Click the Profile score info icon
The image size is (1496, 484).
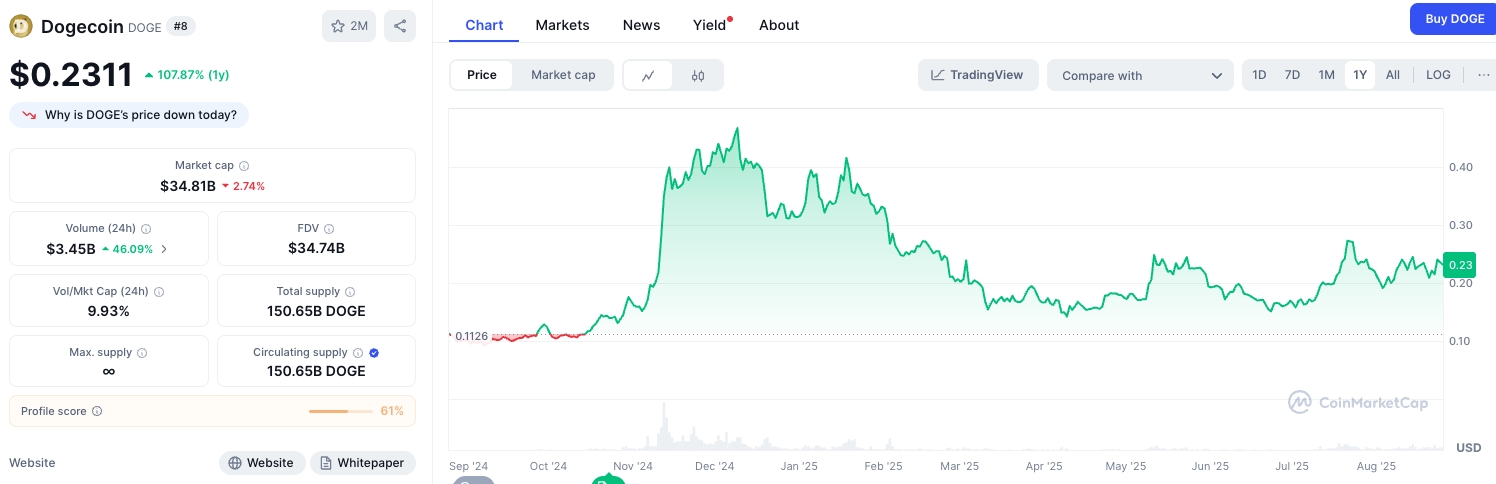pyautogui.click(x=97, y=411)
